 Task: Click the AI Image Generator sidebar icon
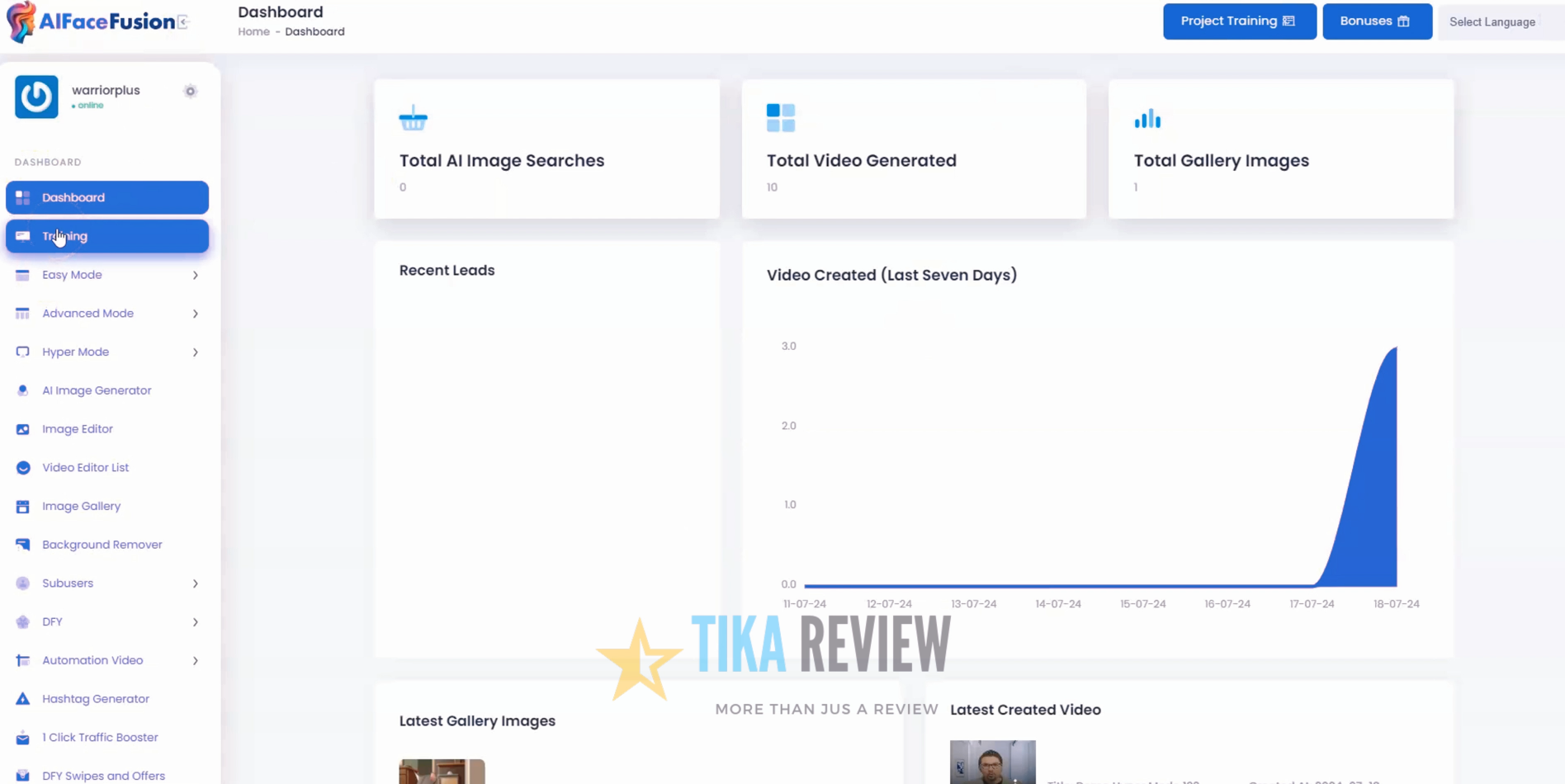pyautogui.click(x=22, y=390)
